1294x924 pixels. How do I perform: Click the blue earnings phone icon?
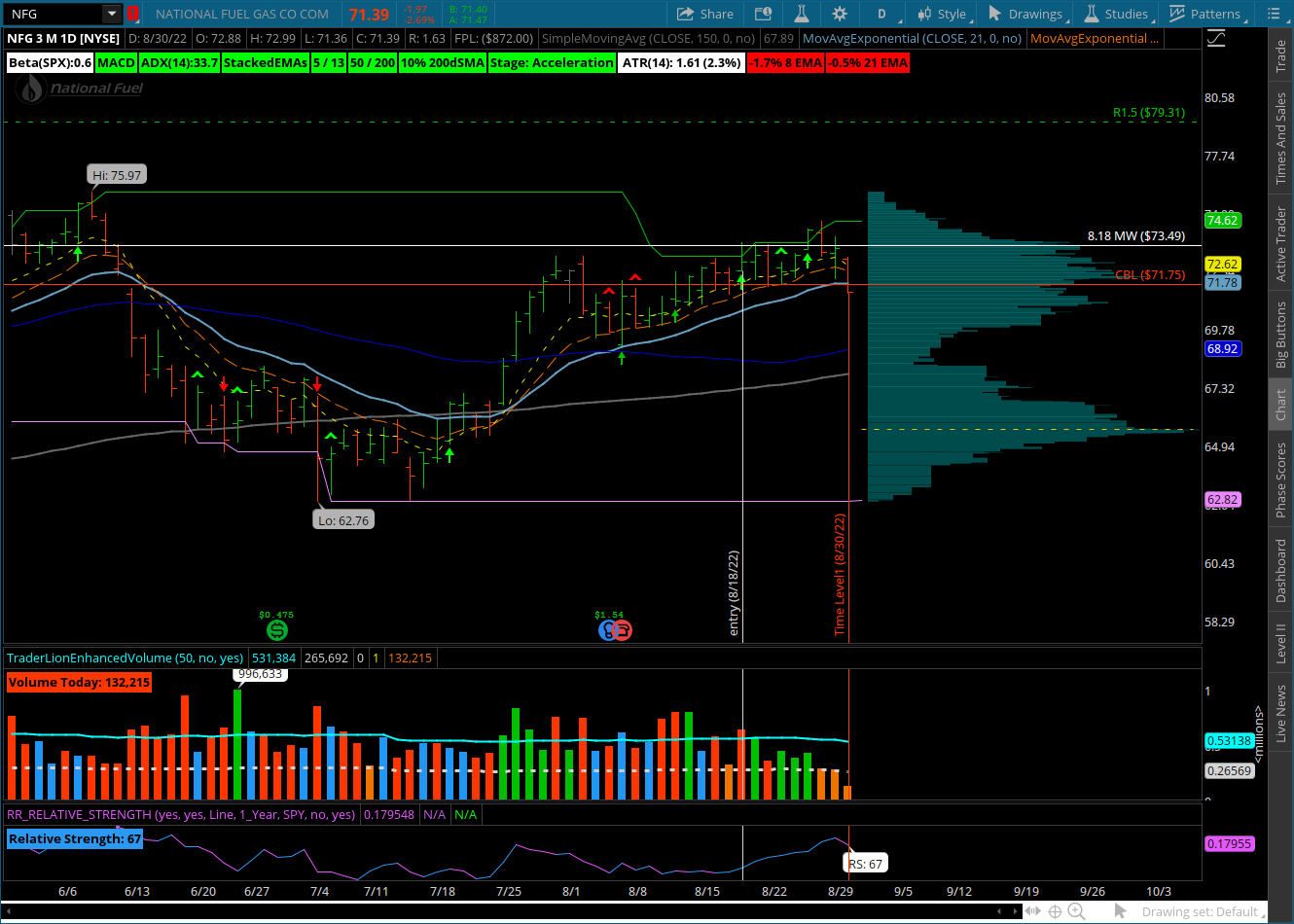pyautogui.click(x=607, y=630)
